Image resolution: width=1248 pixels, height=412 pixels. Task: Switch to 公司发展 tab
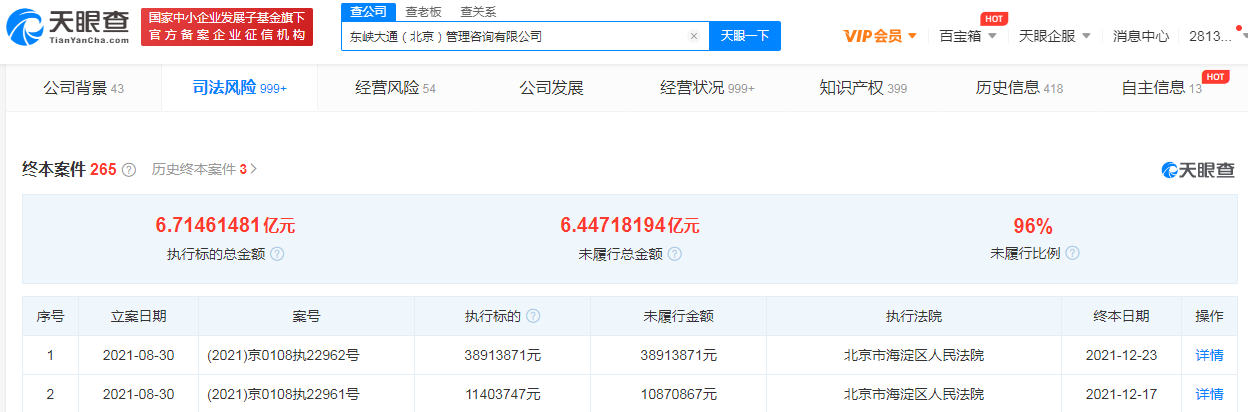pyautogui.click(x=551, y=88)
